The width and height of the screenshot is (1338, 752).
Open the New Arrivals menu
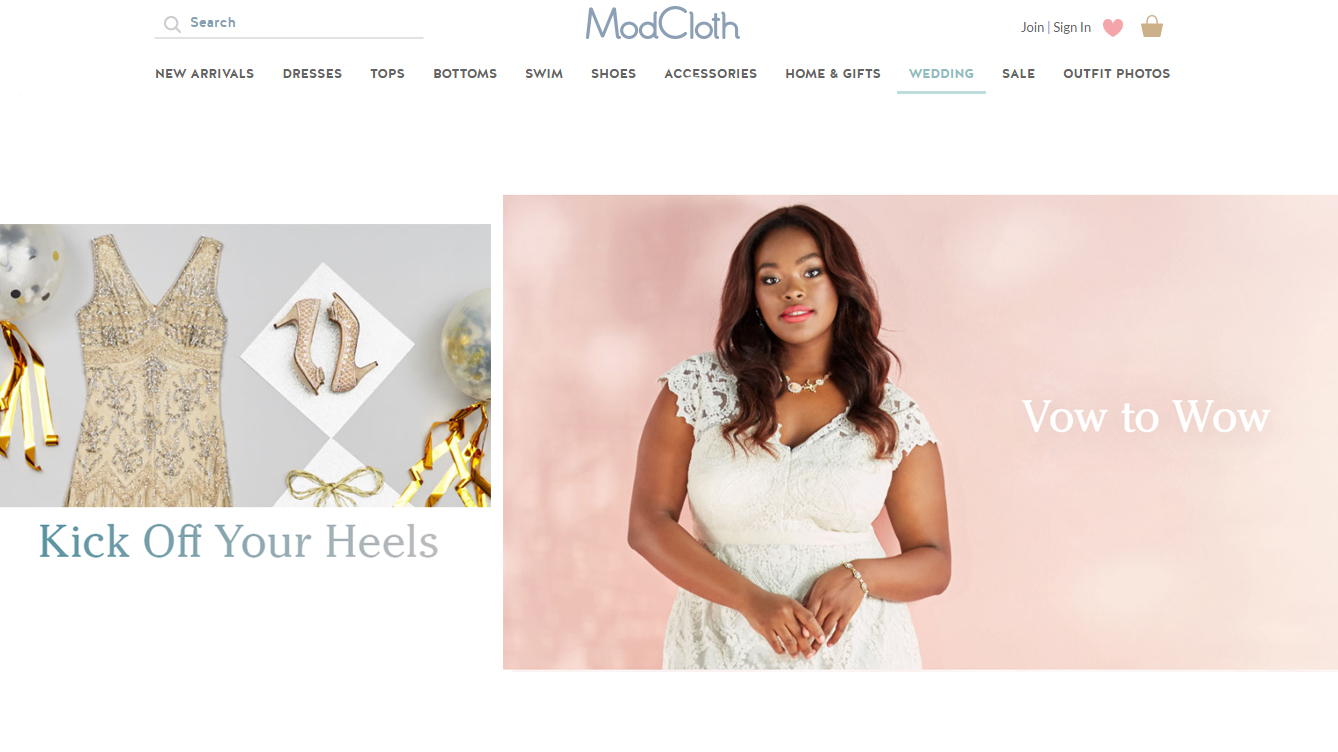[204, 74]
